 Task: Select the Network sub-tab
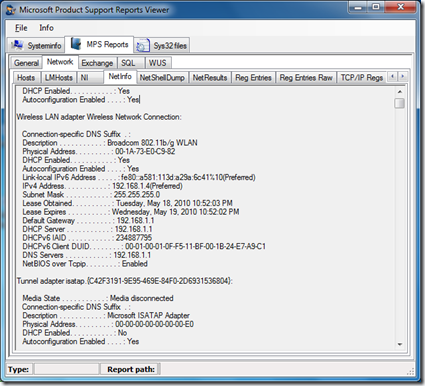(60, 62)
